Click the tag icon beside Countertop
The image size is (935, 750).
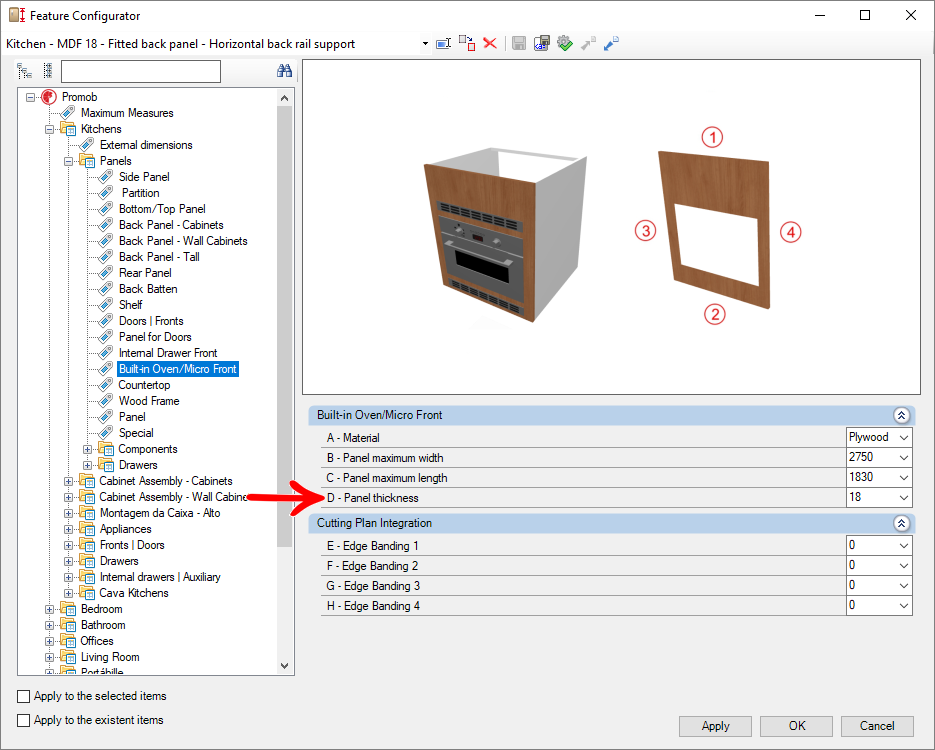point(106,385)
